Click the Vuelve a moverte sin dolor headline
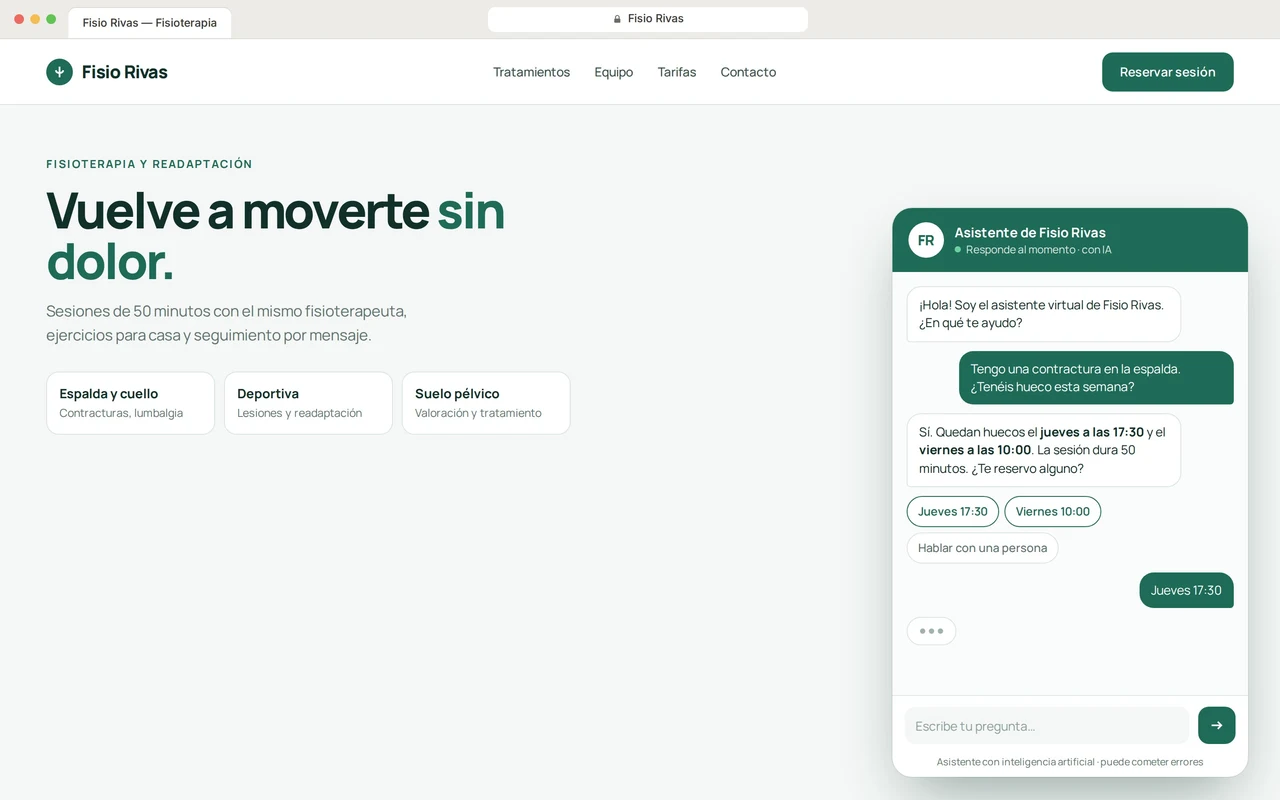The image size is (1280, 800). 276,237
